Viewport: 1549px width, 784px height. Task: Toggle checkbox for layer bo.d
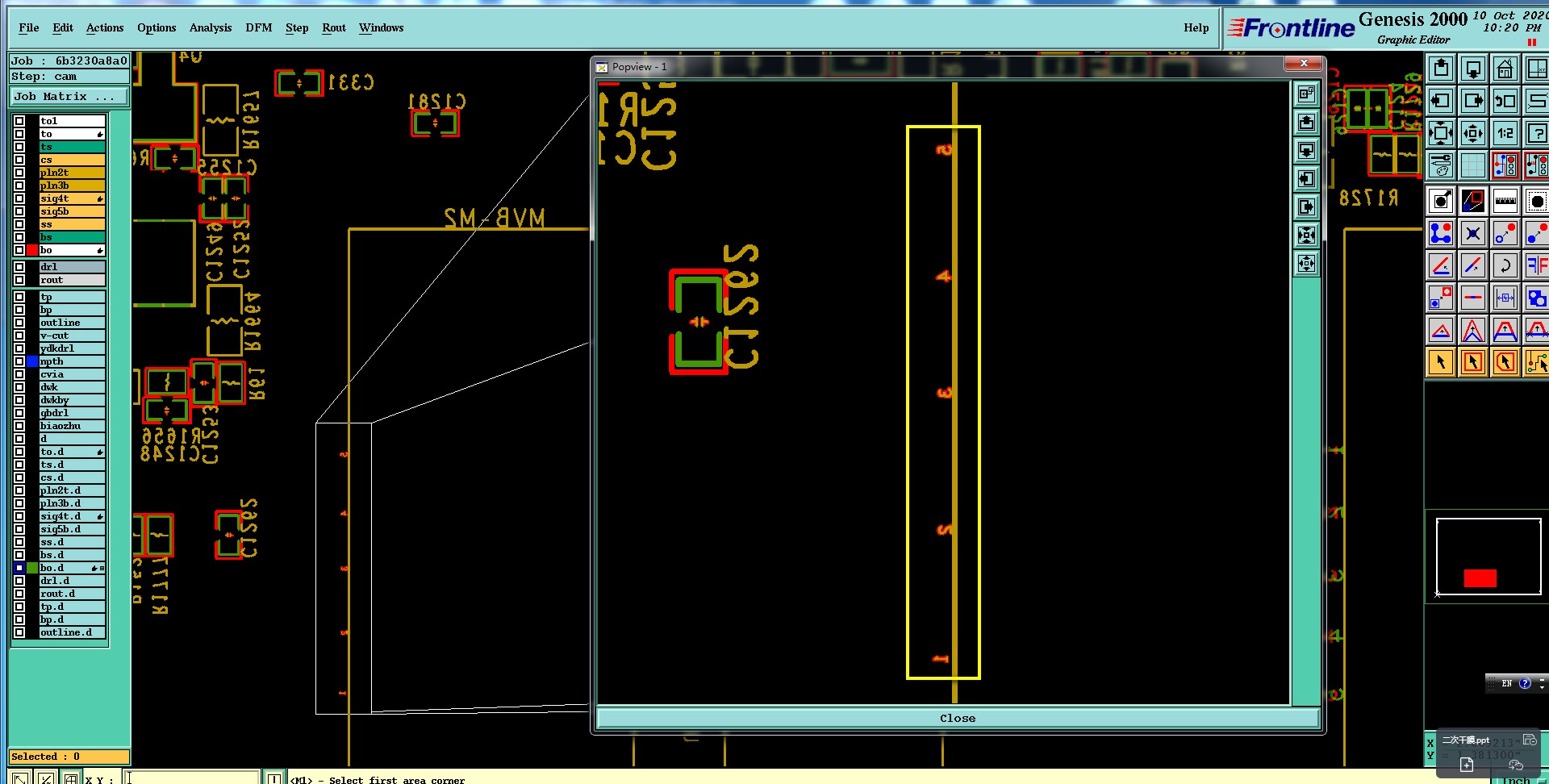pyautogui.click(x=19, y=568)
